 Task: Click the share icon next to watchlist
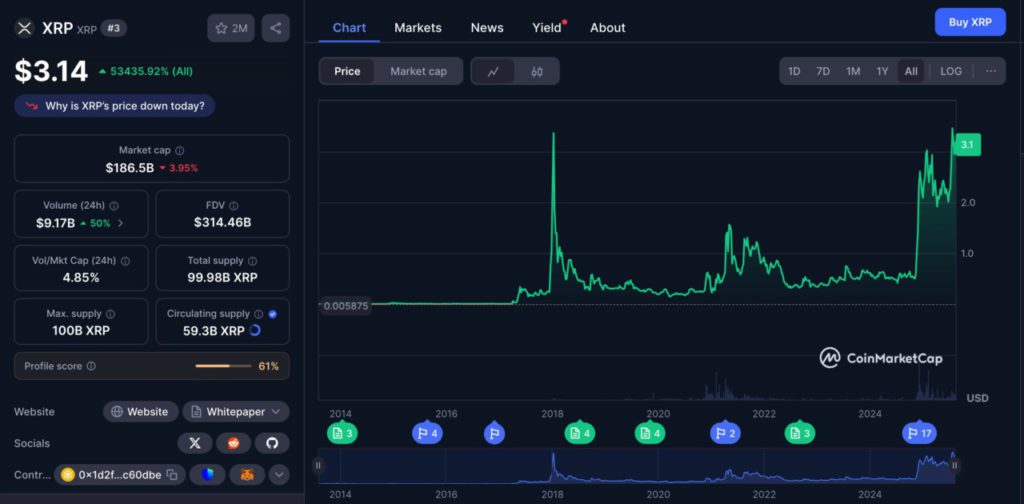(x=275, y=28)
